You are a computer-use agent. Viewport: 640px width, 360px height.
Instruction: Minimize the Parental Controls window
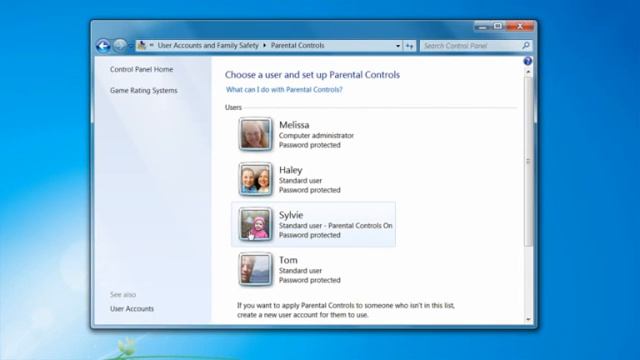click(x=483, y=27)
